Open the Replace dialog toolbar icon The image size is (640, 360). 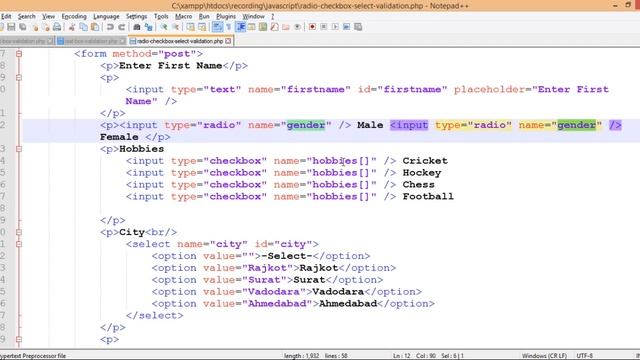point(149,27)
